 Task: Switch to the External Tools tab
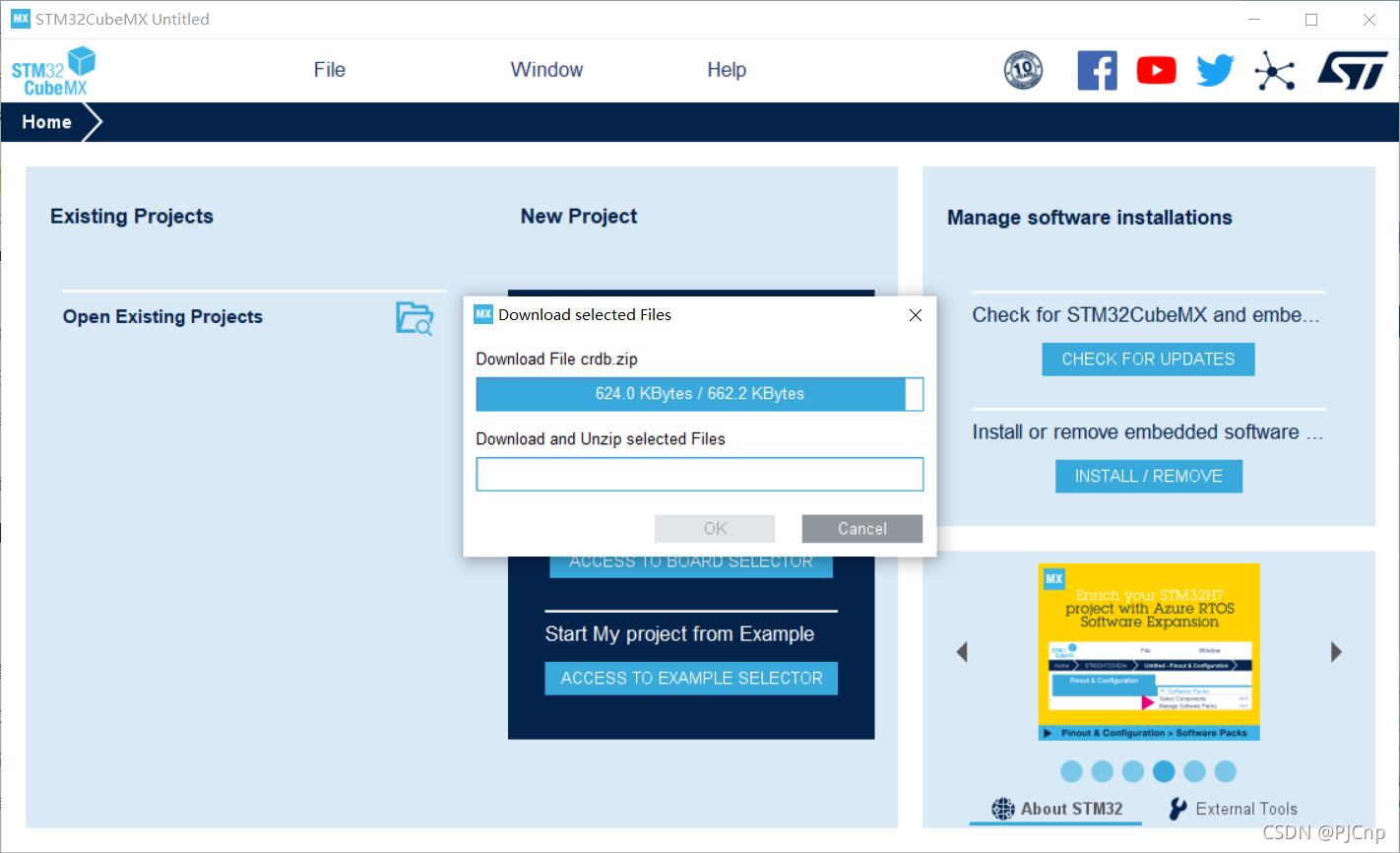click(1233, 809)
